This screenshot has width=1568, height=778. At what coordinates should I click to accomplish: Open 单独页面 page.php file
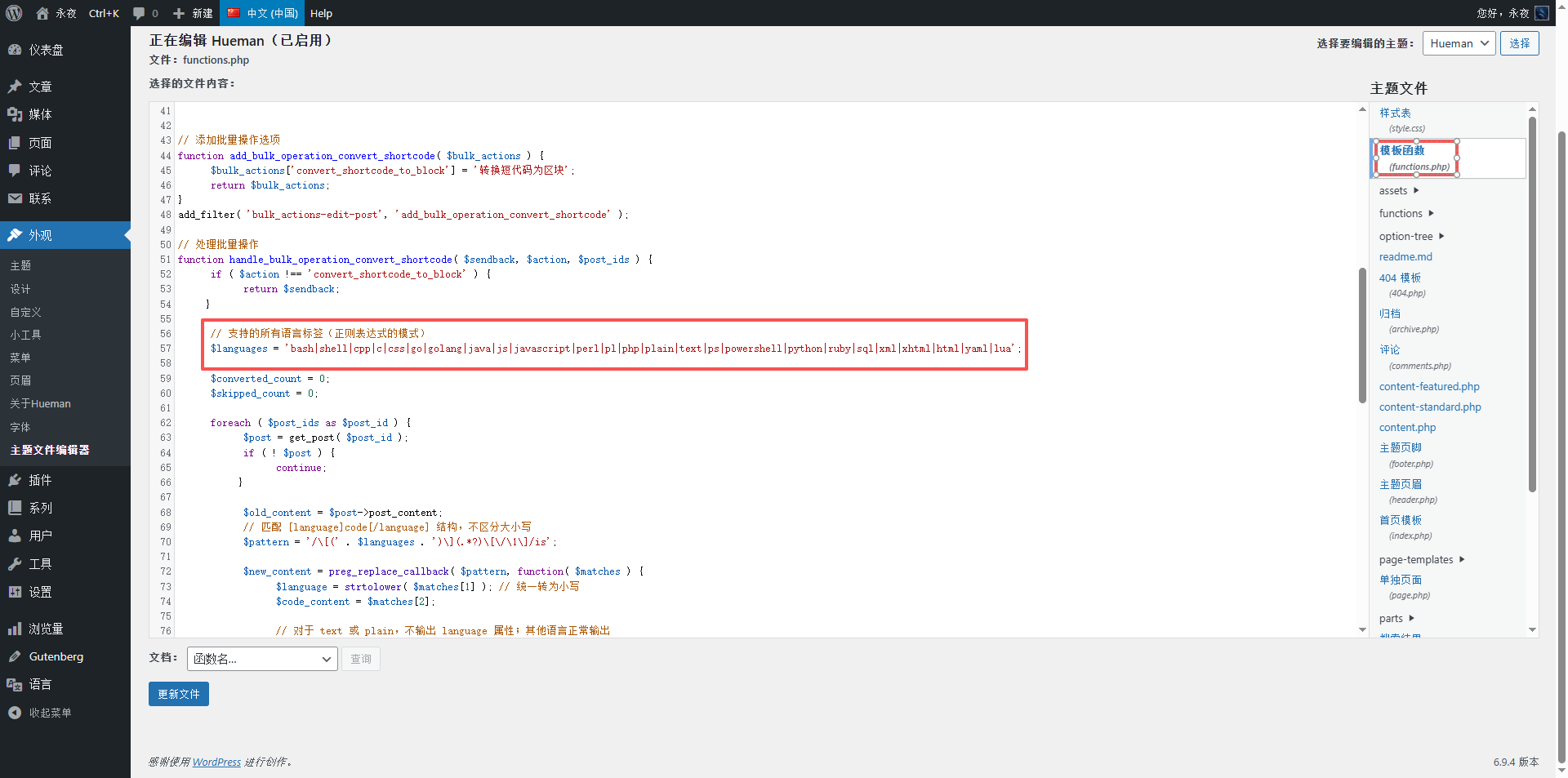[x=1401, y=580]
